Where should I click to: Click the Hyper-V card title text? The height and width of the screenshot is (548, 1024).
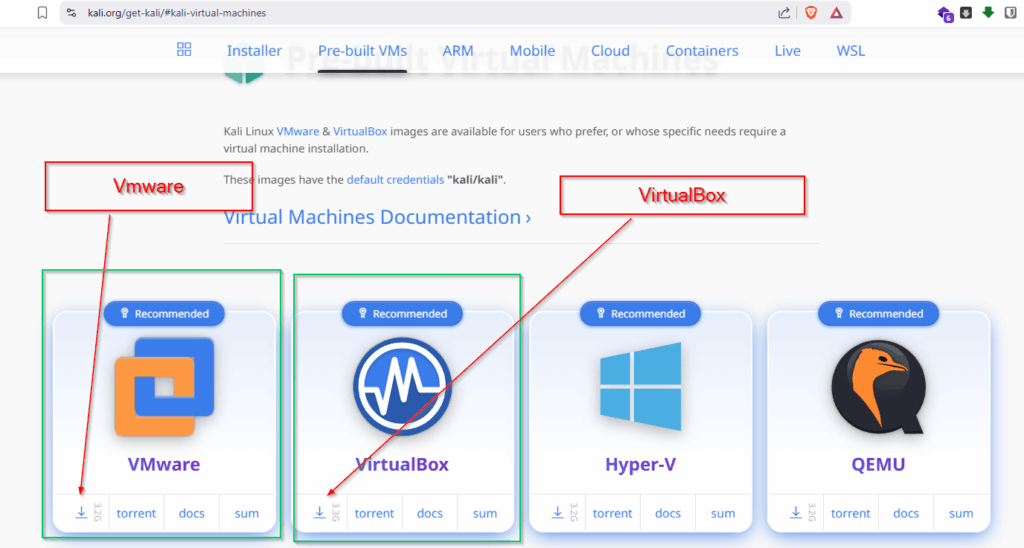coord(641,464)
